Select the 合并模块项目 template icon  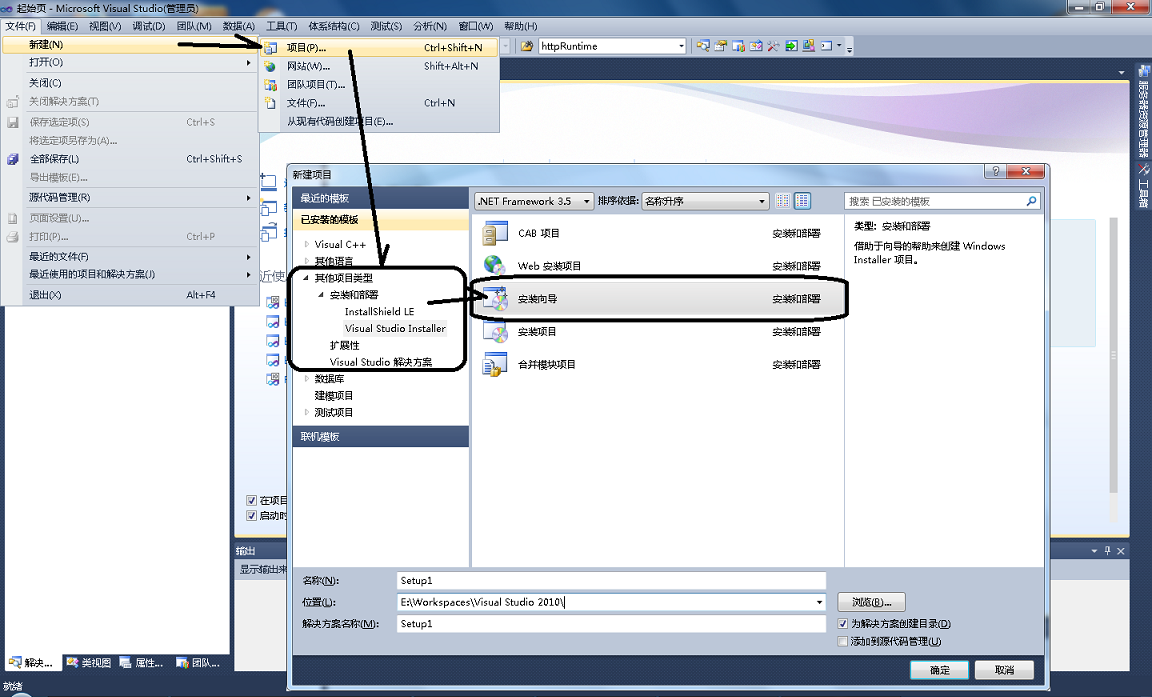[x=495, y=364]
